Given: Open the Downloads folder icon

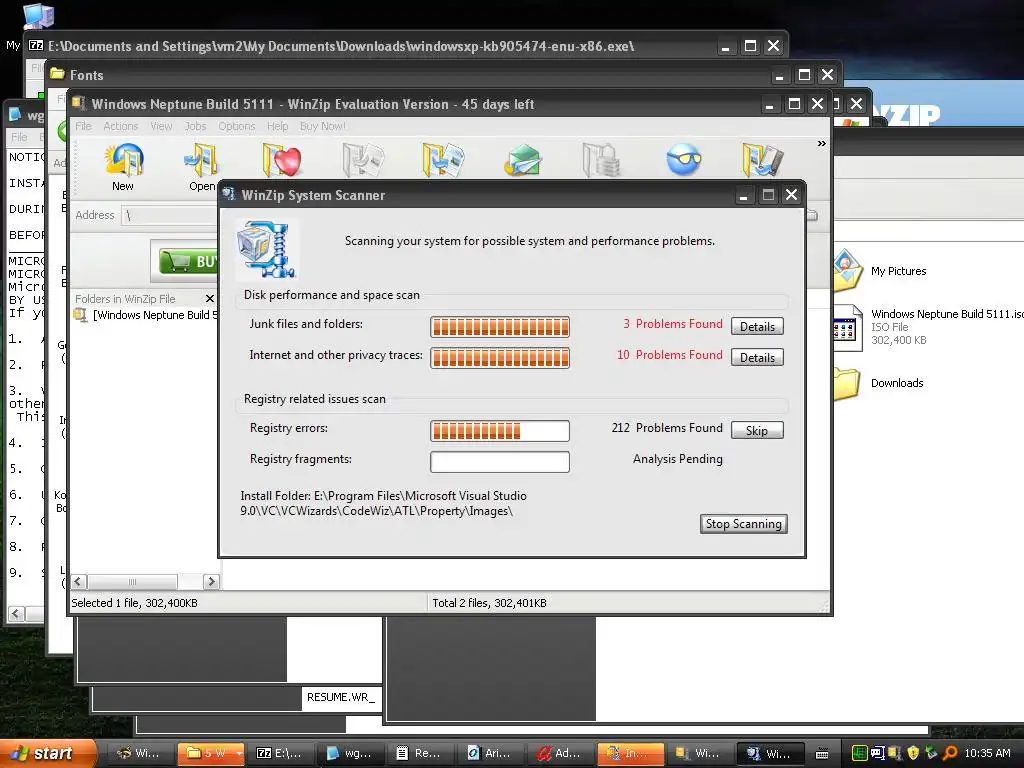Looking at the screenshot, I should [x=846, y=383].
